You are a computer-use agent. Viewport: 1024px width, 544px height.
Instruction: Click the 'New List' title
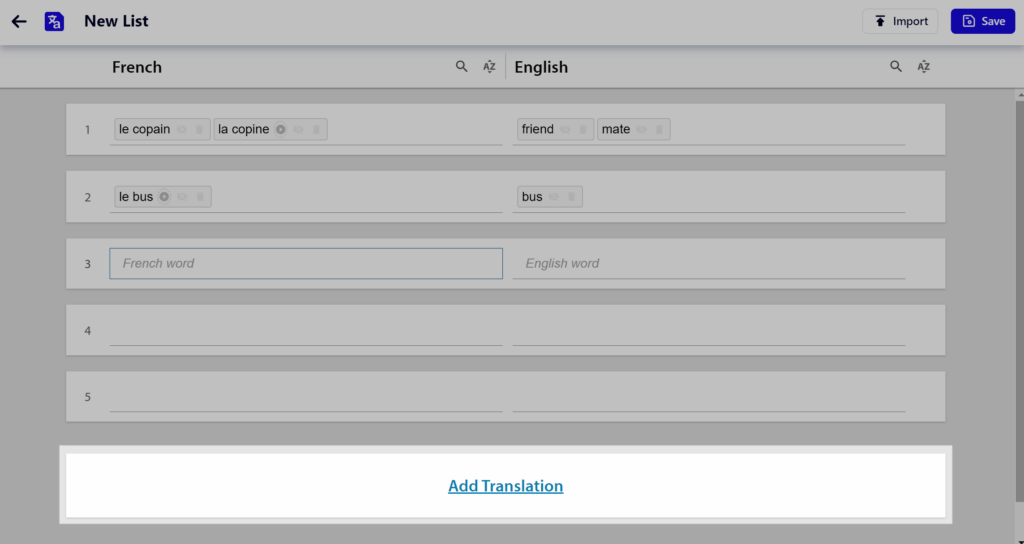116,22
